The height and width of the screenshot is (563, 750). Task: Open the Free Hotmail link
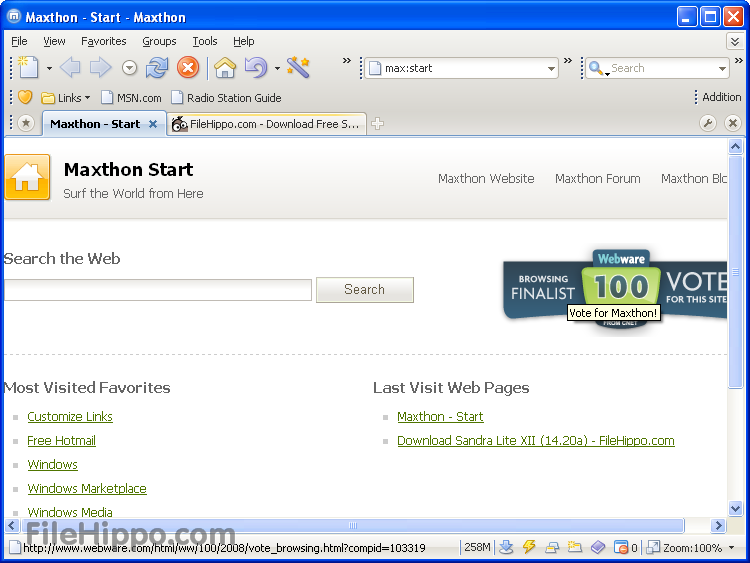click(x=61, y=441)
